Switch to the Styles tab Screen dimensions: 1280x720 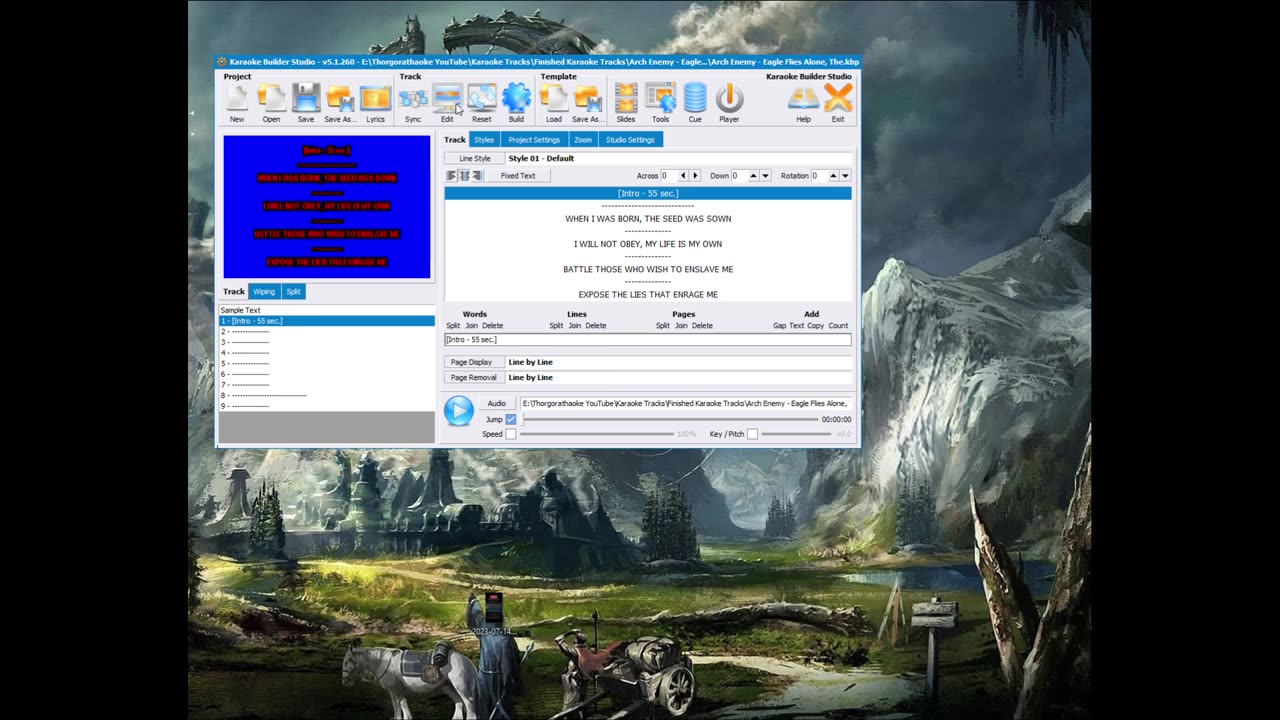tap(484, 140)
